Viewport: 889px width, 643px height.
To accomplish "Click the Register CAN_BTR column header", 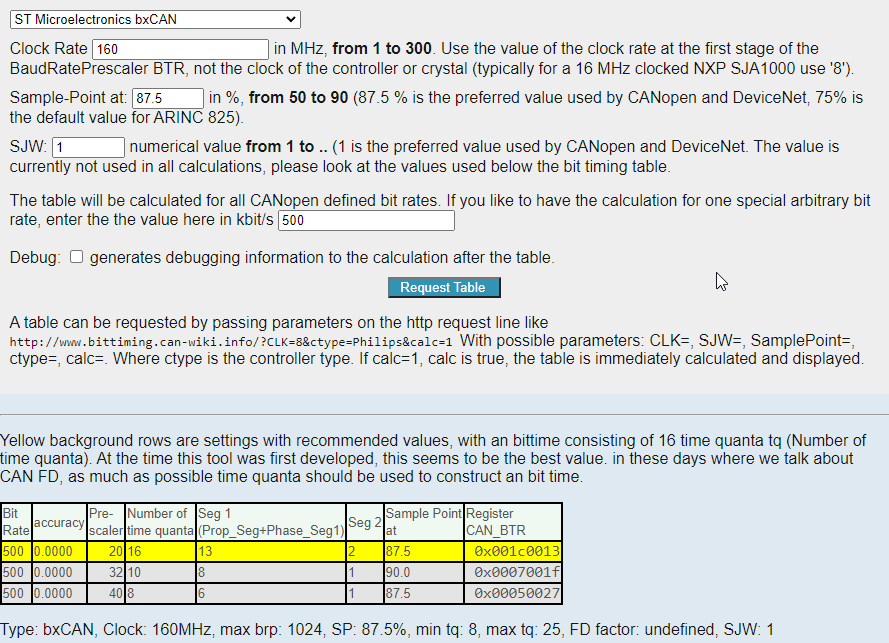I will (x=513, y=522).
